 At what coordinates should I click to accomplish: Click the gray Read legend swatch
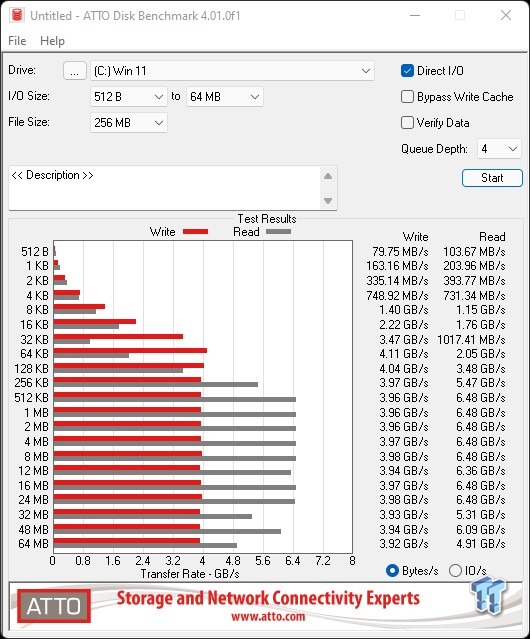pos(278,231)
